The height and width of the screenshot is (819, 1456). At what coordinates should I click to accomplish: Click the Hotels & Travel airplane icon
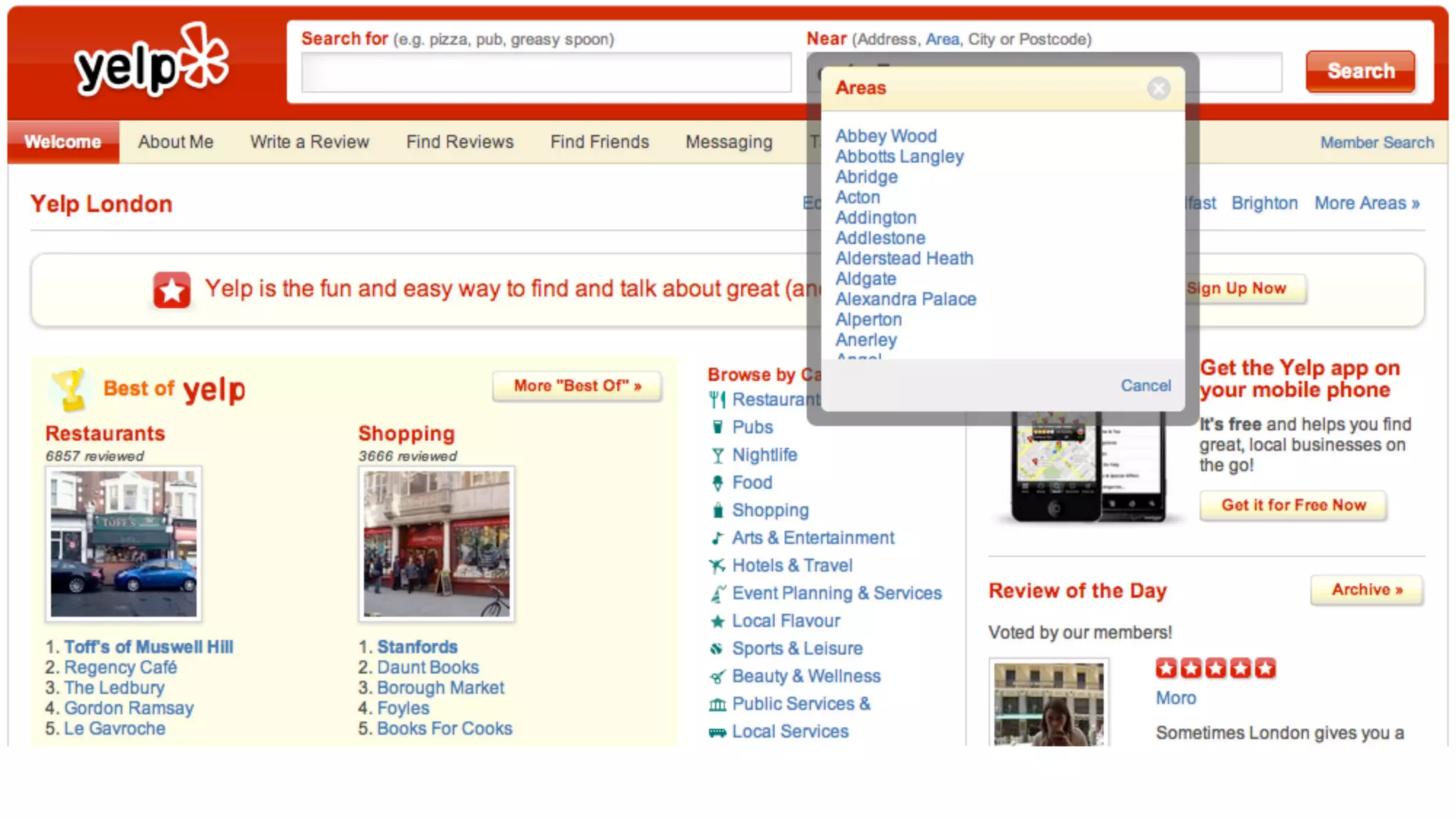coord(717,566)
